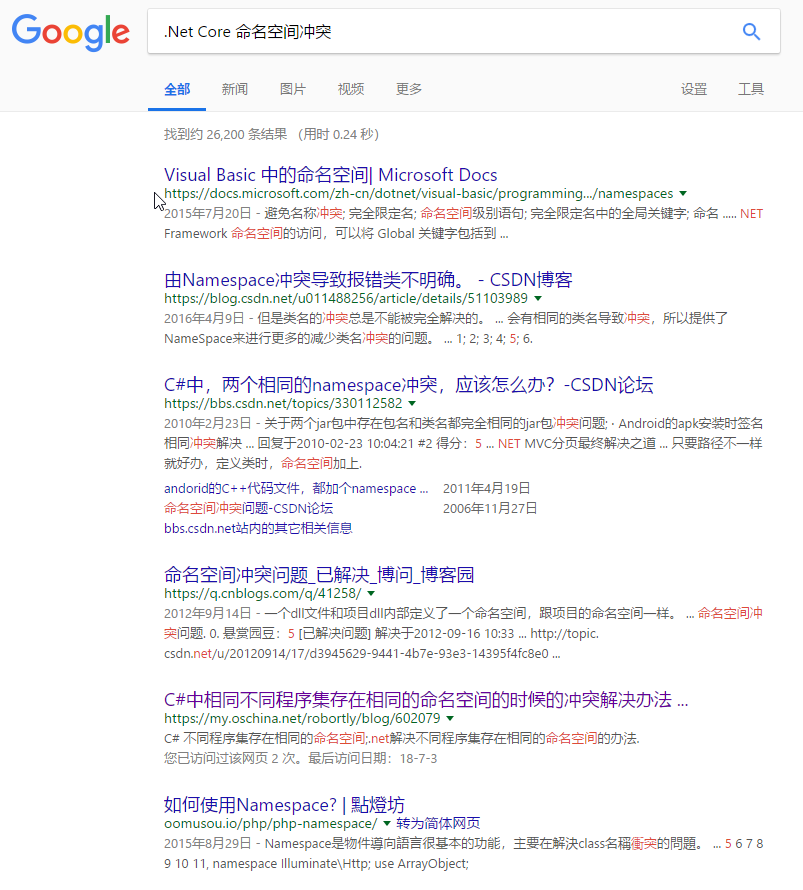Open 如何使用Namespace? 點燈坊 result
This screenshot has width=803, height=890.
click(x=284, y=805)
